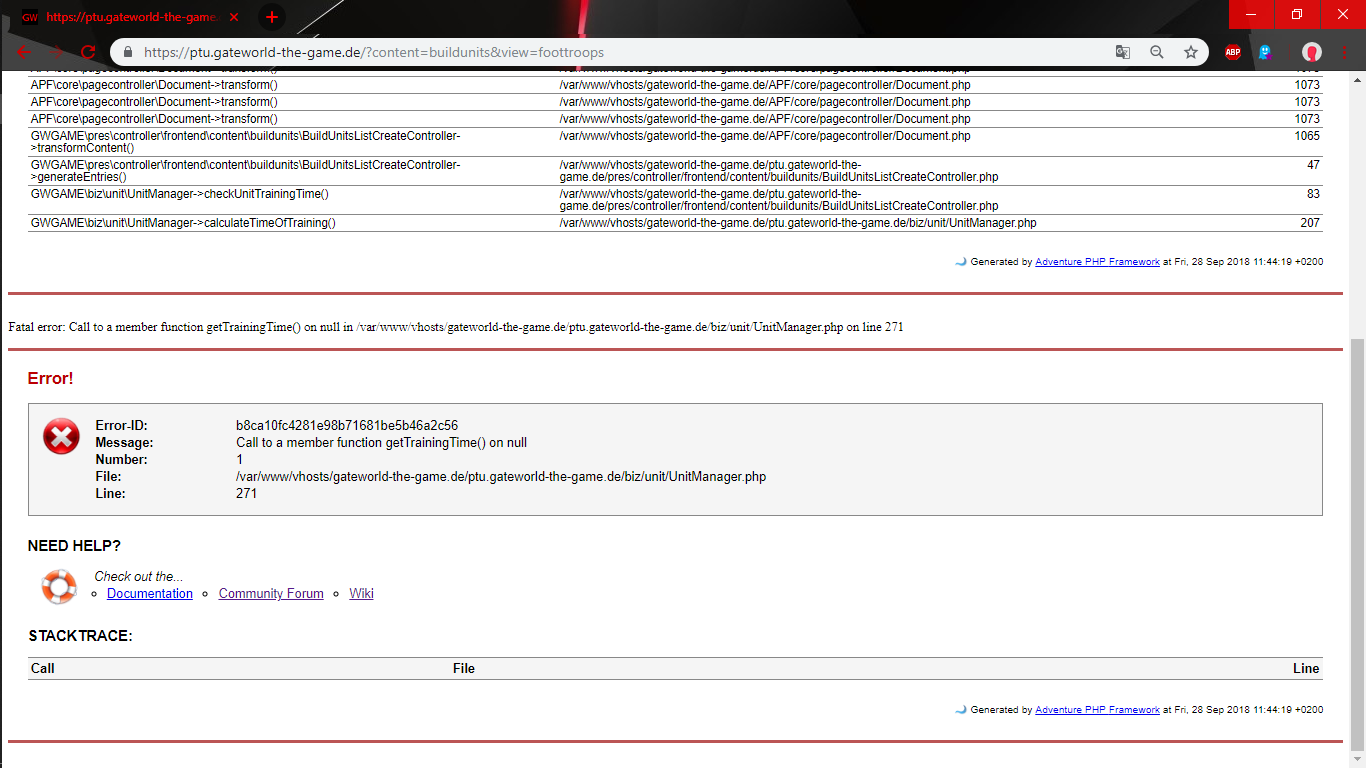This screenshot has width=1366, height=768.
Task: Bookmark this page with the star icon
Action: (1191, 52)
